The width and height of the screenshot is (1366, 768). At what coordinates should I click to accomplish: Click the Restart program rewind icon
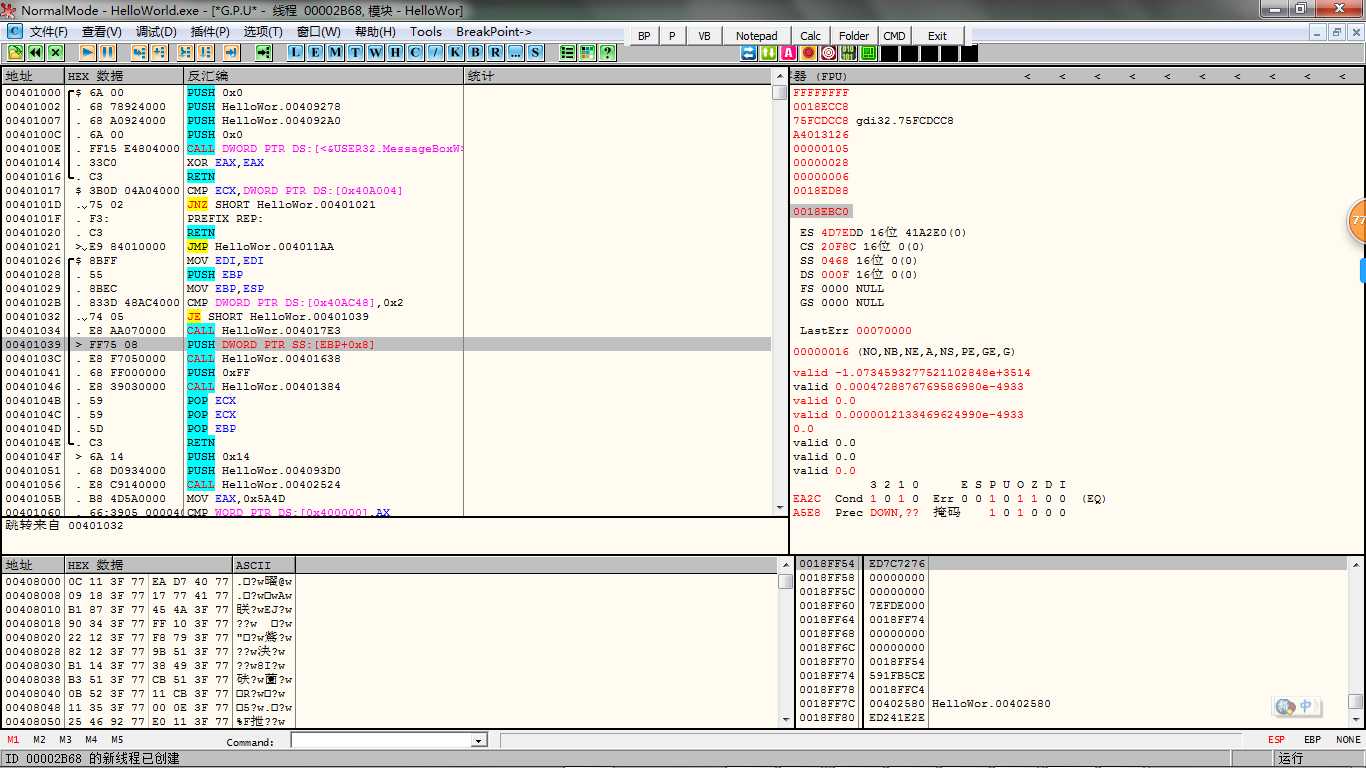point(36,52)
